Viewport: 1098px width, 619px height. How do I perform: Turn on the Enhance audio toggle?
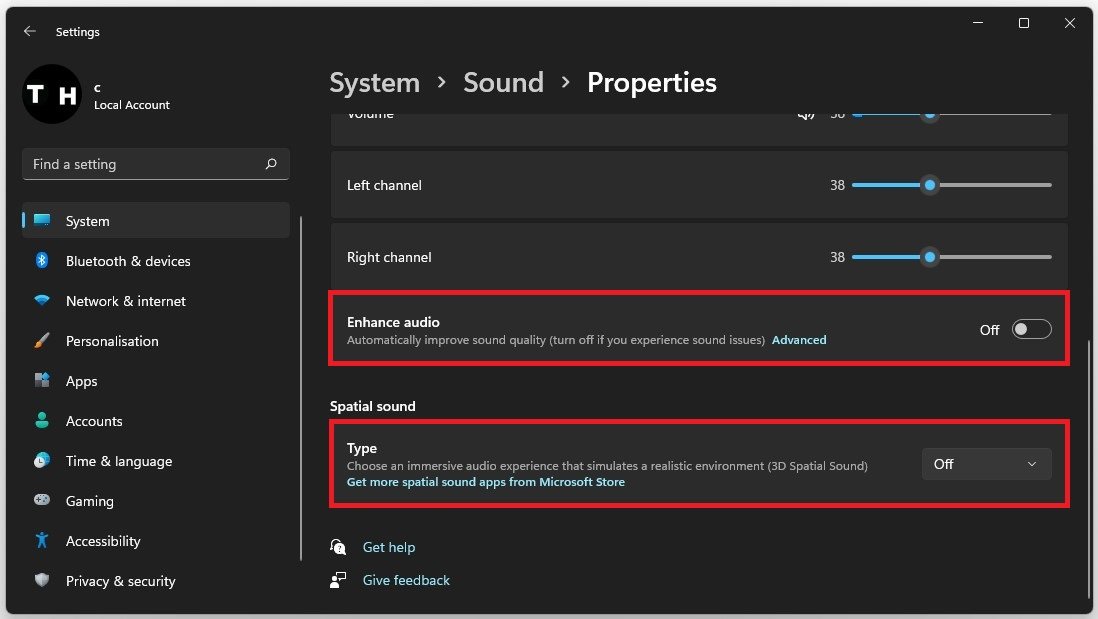(1031, 330)
